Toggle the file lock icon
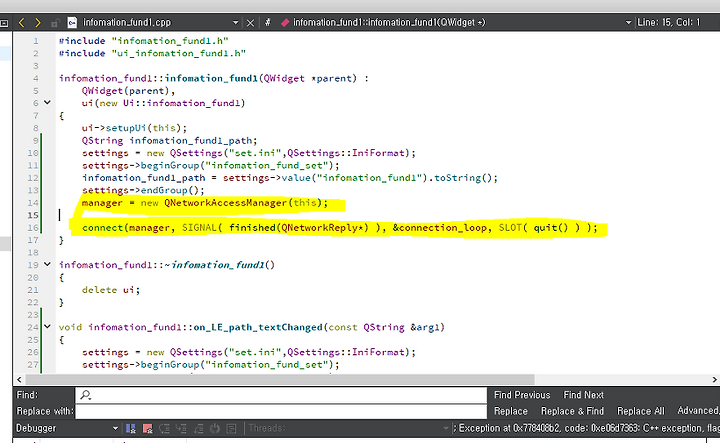The height and width of the screenshot is (443, 720). 55,22
